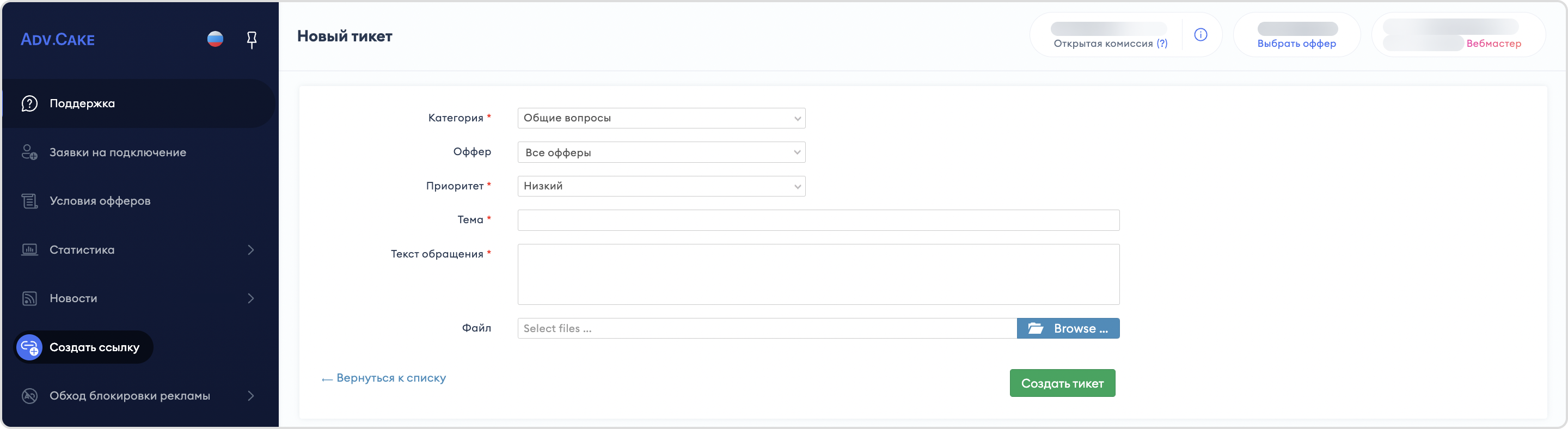1568x429 pixels.
Task: Open the info icon in header
Action: pos(1200,35)
